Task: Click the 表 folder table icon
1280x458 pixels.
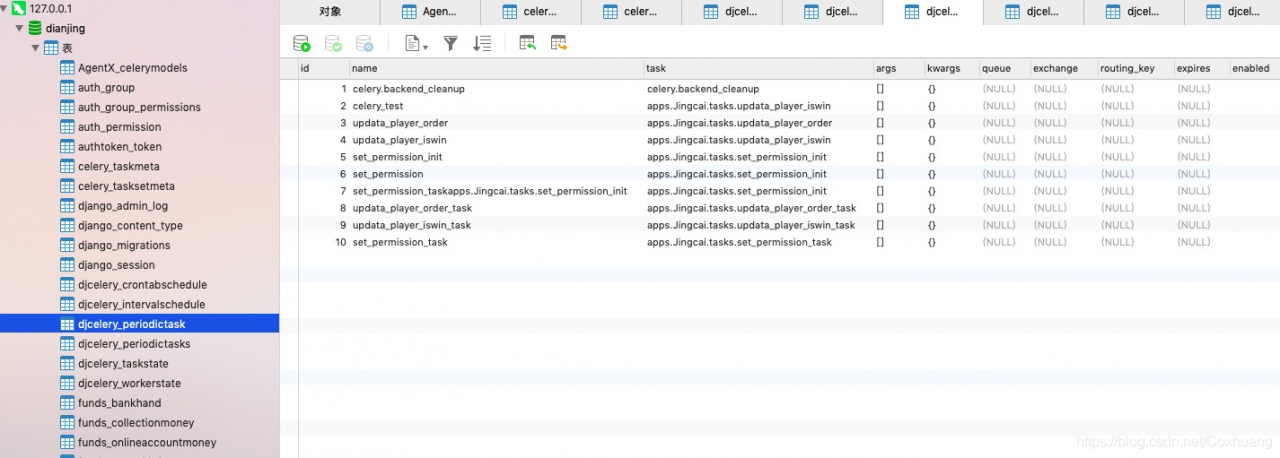Action: pos(51,48)
